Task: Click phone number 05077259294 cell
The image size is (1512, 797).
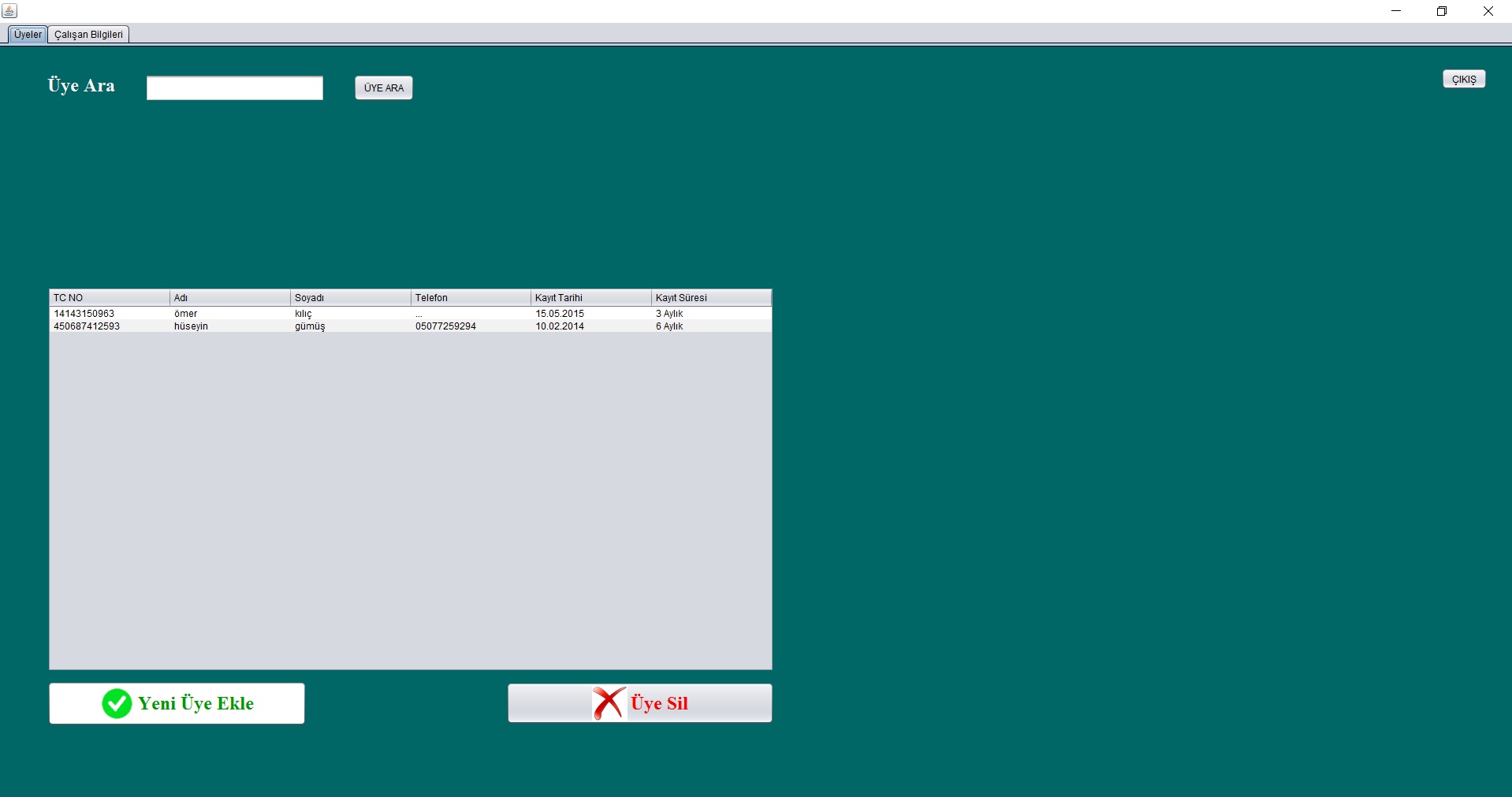Action: pos(445,326)
